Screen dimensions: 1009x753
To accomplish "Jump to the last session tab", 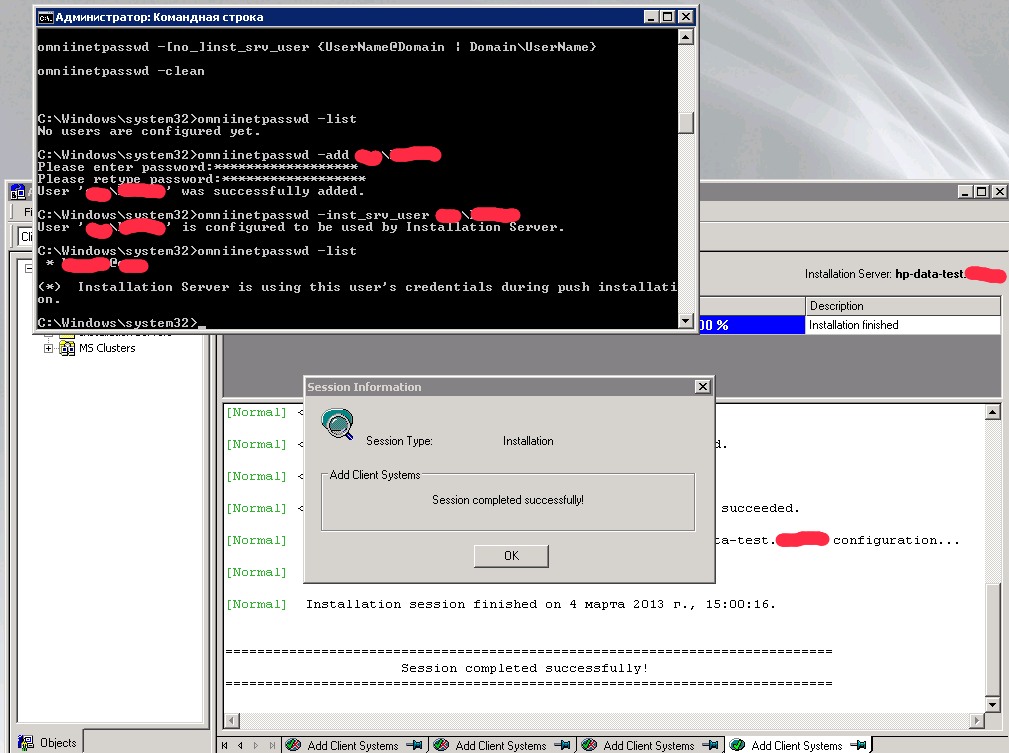I will tap(272, 745).
